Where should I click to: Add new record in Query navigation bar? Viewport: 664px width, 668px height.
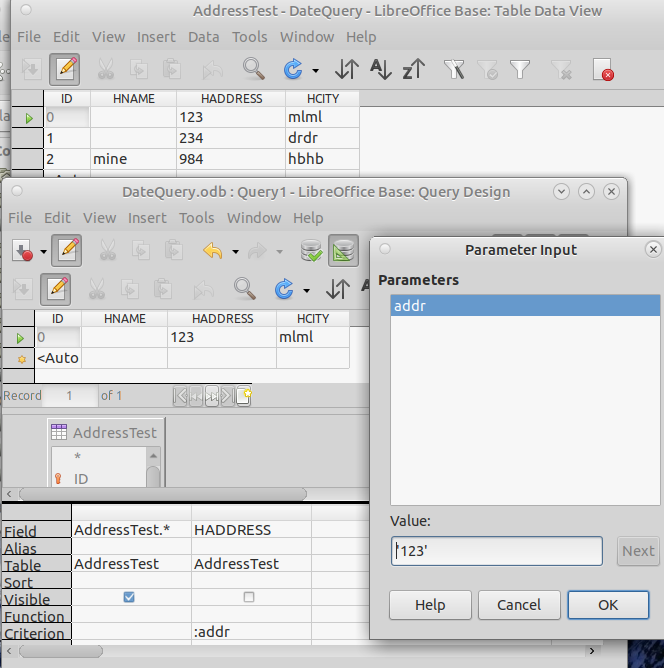click(244, 396)
